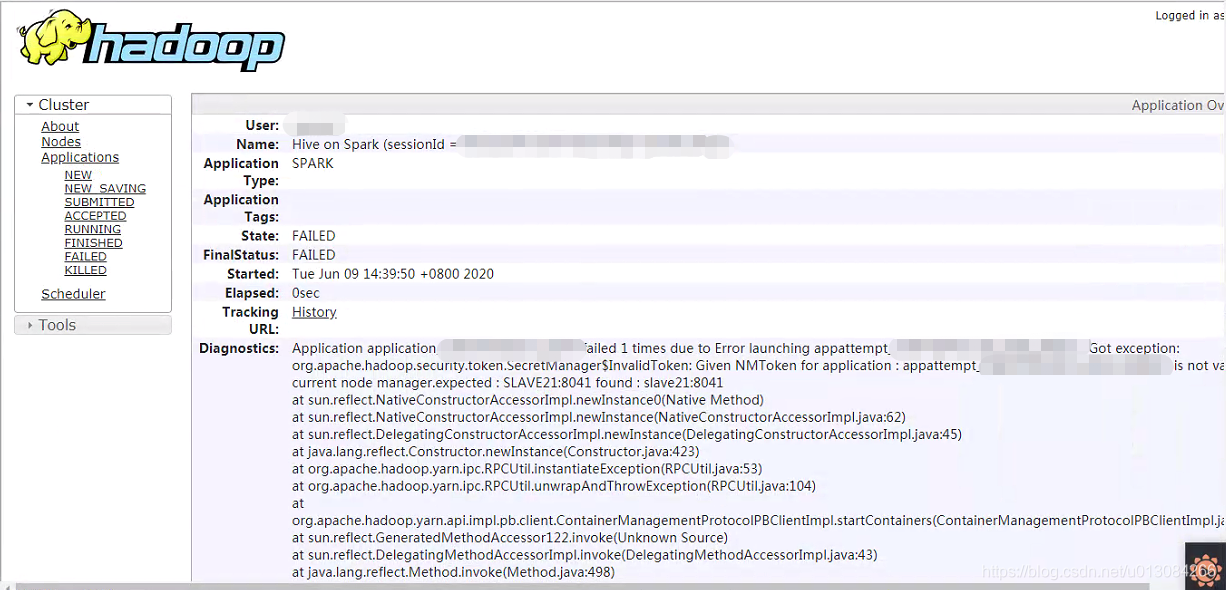
Task: Select the 'Hive on Spark' name text
Action: tap(335, 144)
